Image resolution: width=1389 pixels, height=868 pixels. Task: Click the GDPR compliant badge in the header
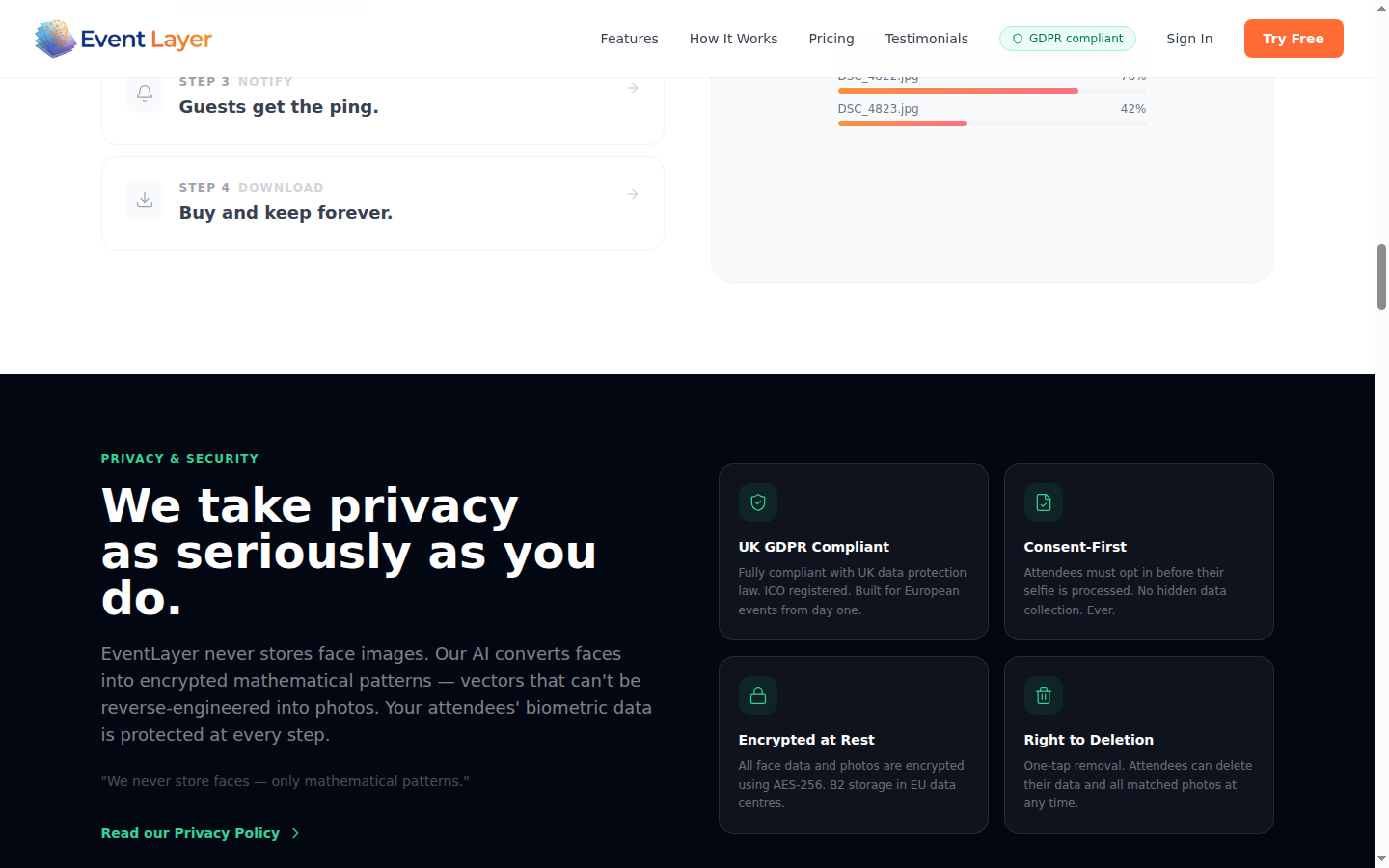click(x=1068, y=39)
